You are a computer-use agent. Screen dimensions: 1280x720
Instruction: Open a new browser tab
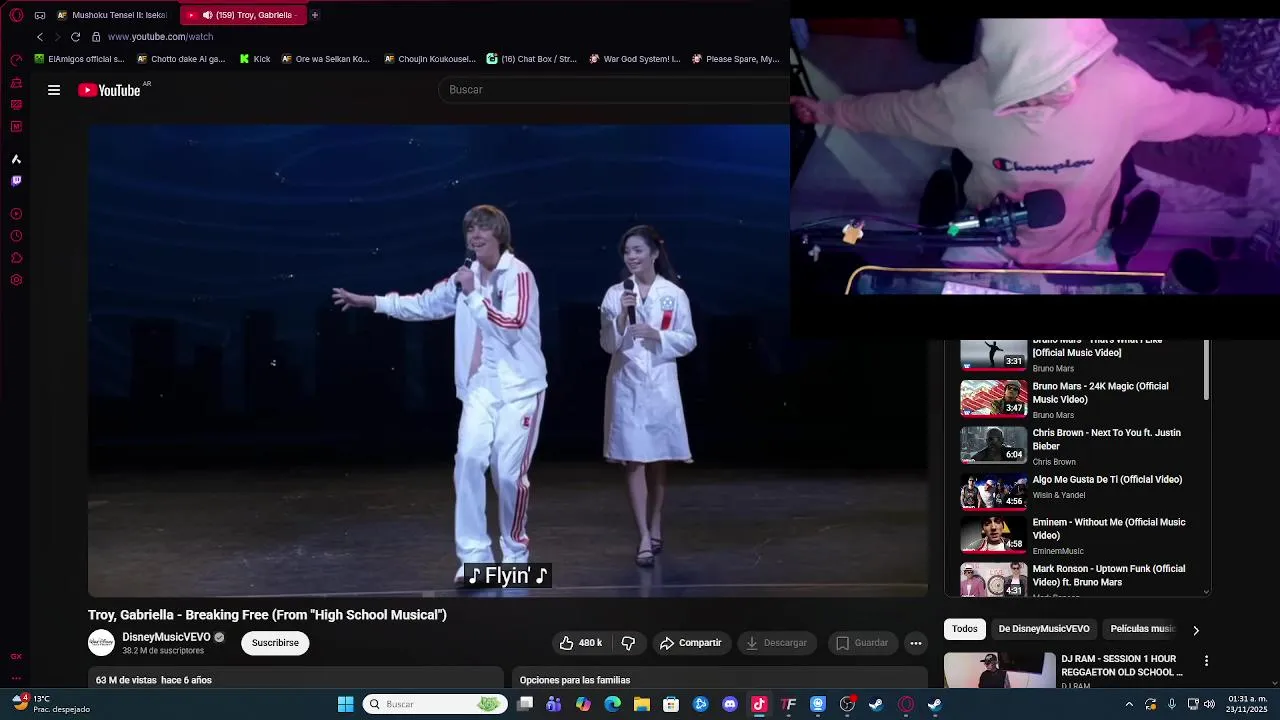pyautogui.click(x=315, y=15)
